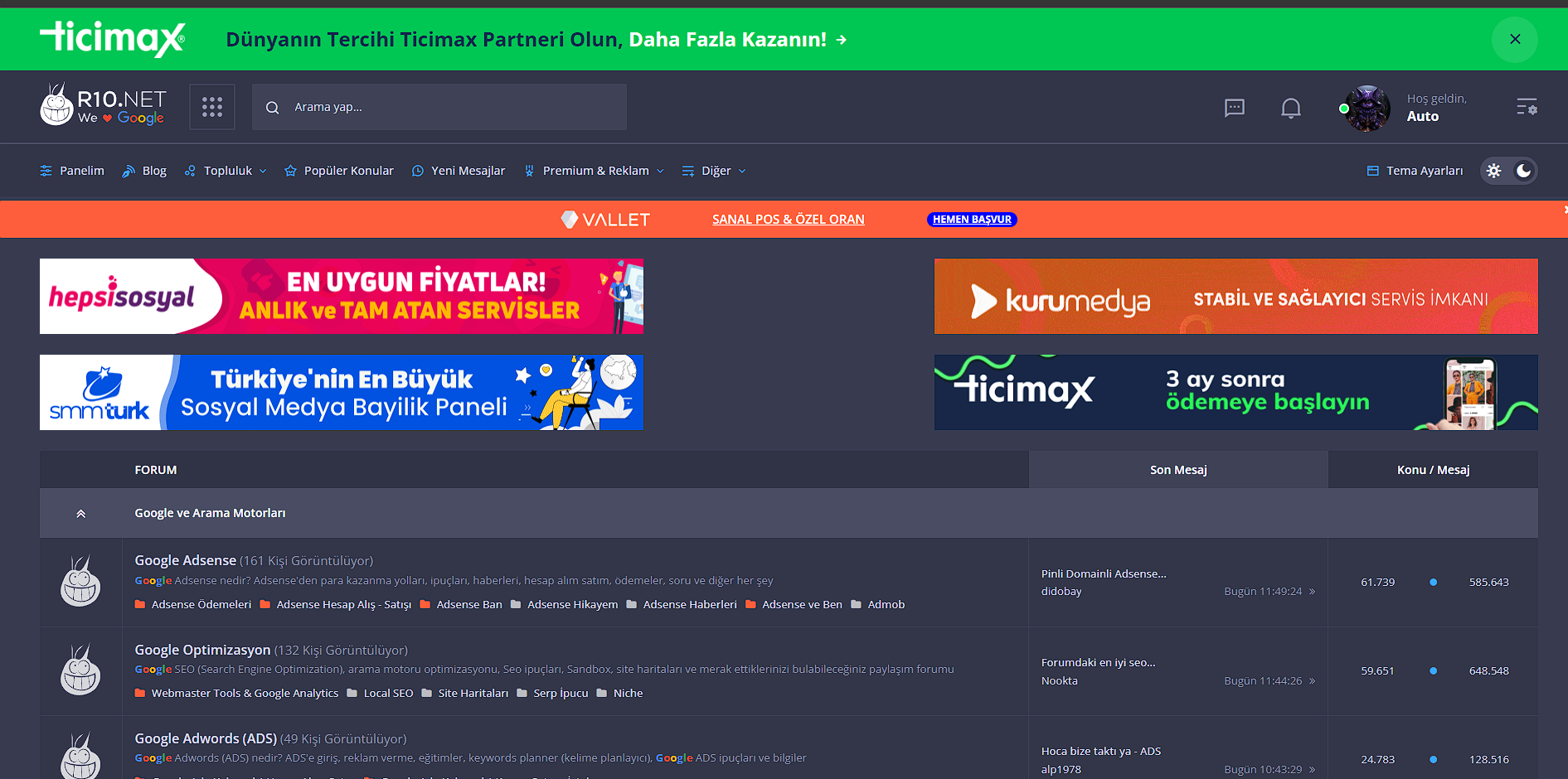The height and width of the screenshot is (779, 1568).
Task: Open the Ticimax 3 ay sonra banner
Action: (1236, 392)
